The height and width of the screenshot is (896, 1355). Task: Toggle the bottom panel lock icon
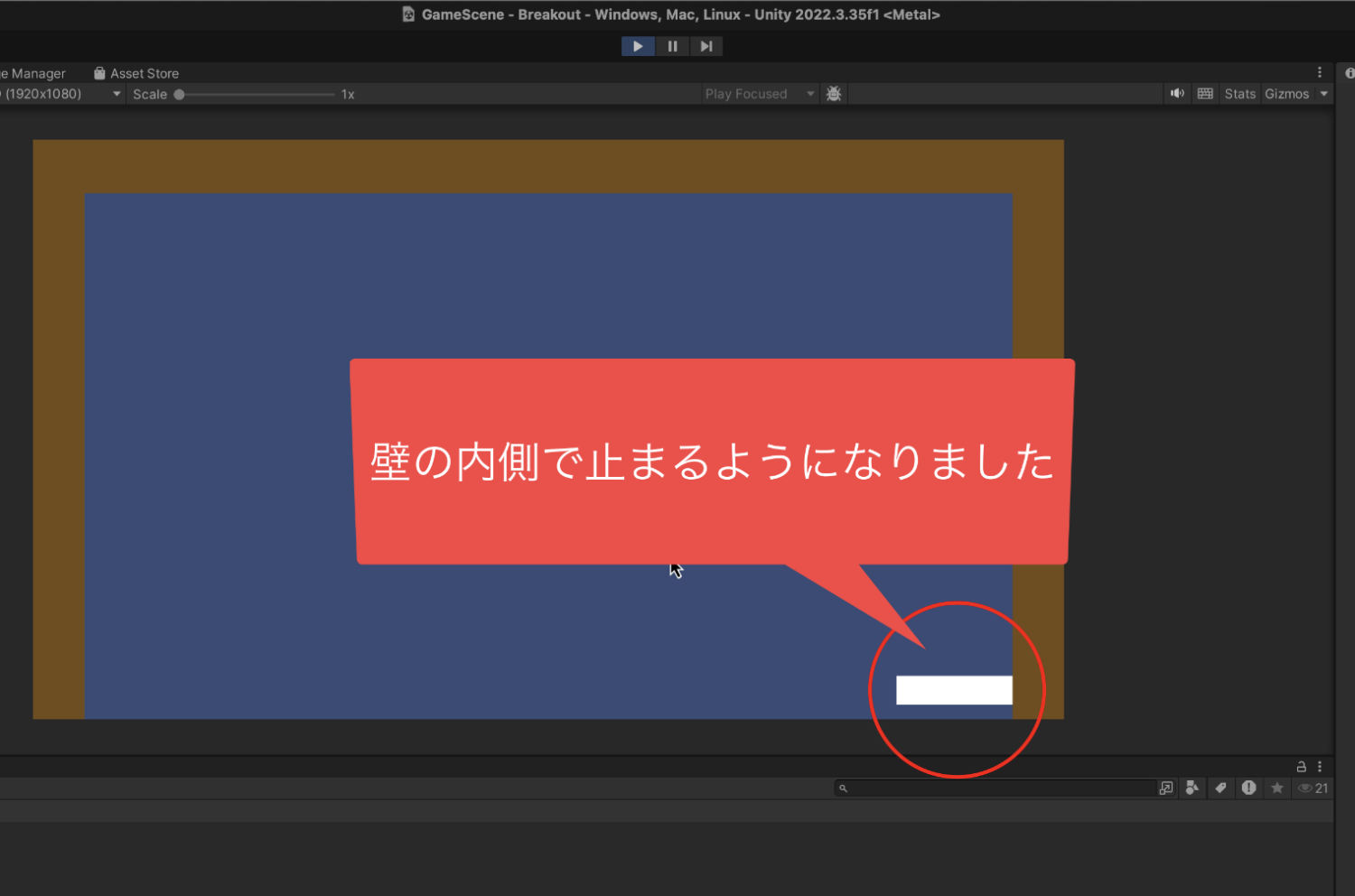1302,766
